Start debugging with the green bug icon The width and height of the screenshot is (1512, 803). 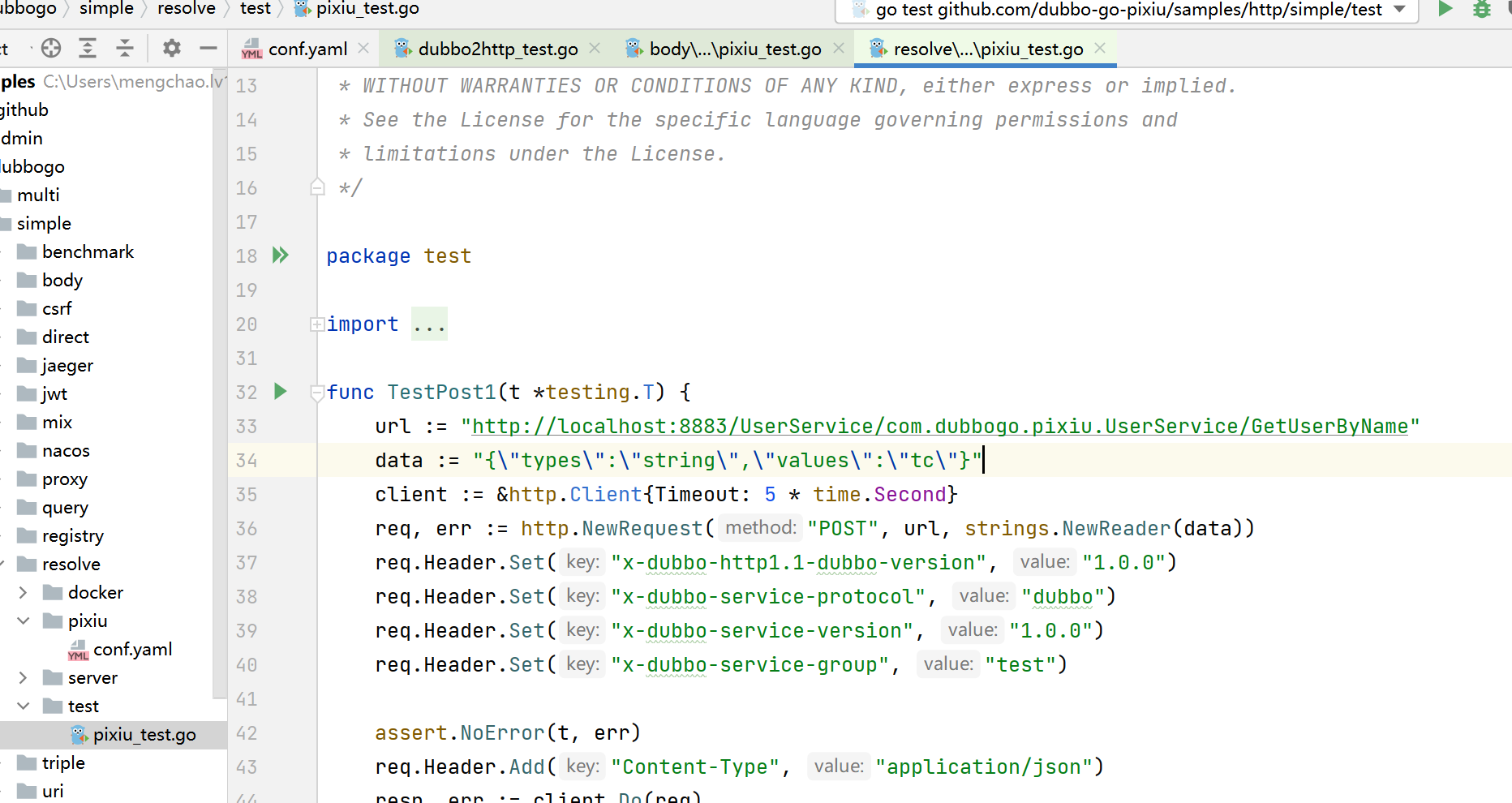pos(1481,11)
